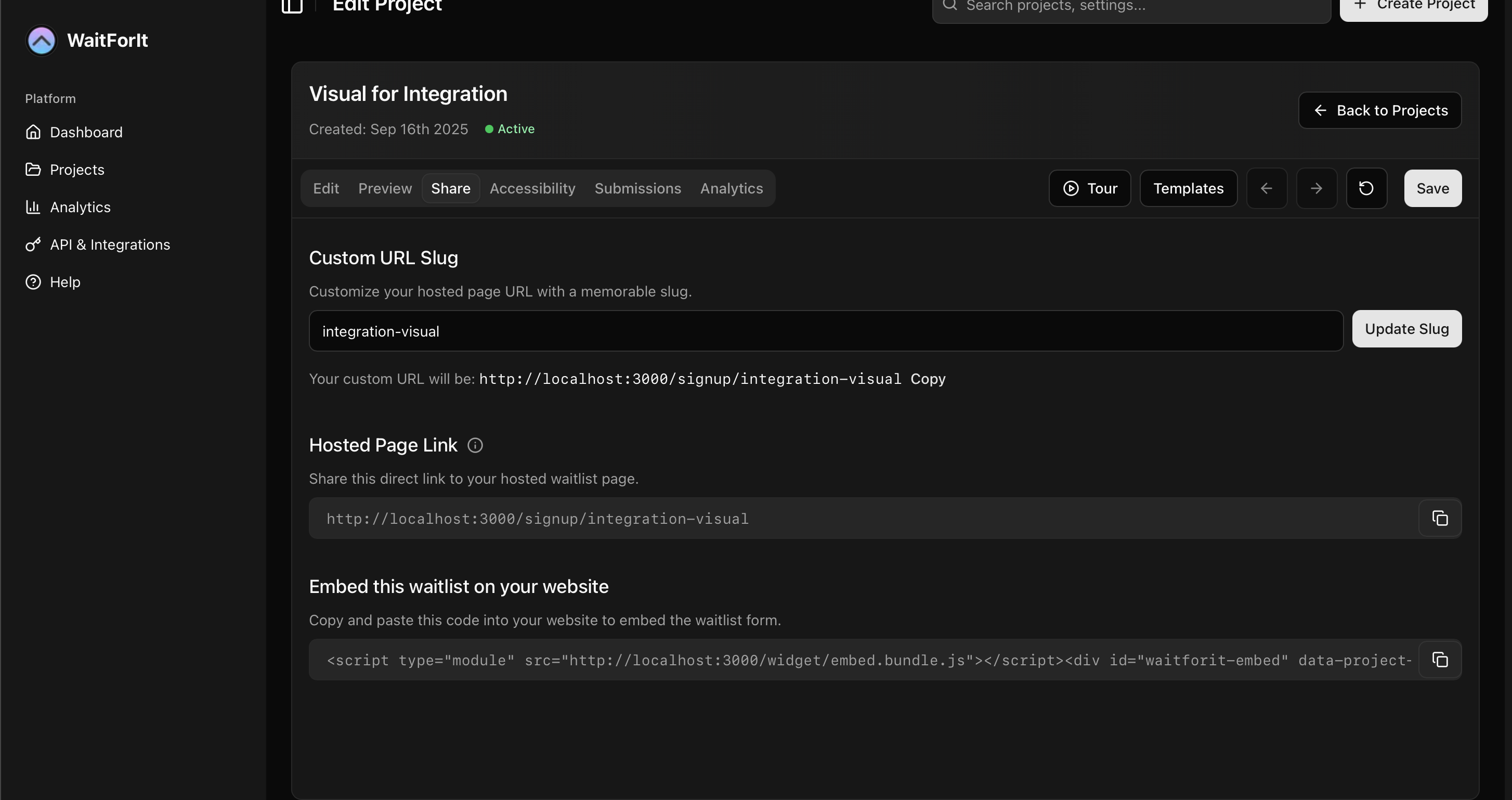Switch to the Preview tab
The width and height of the screenshot is (1512, 800).
point(384,188)
